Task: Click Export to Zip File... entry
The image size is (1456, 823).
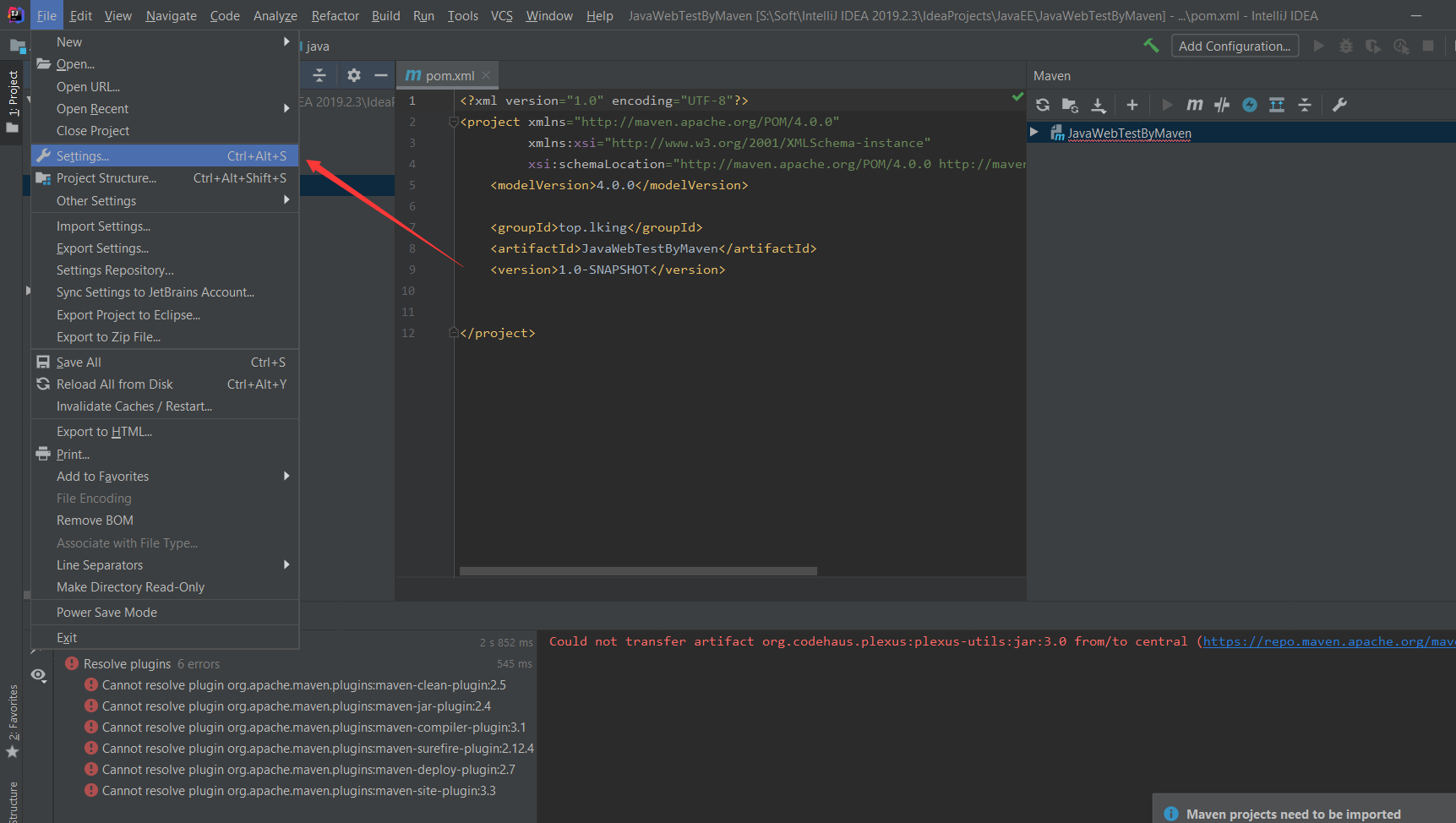Action: coord(165,337)
